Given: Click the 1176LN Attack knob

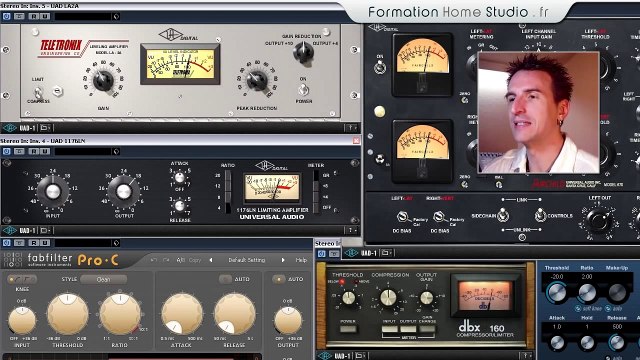Looking at the screenshot, I should [x=180, y=178].
